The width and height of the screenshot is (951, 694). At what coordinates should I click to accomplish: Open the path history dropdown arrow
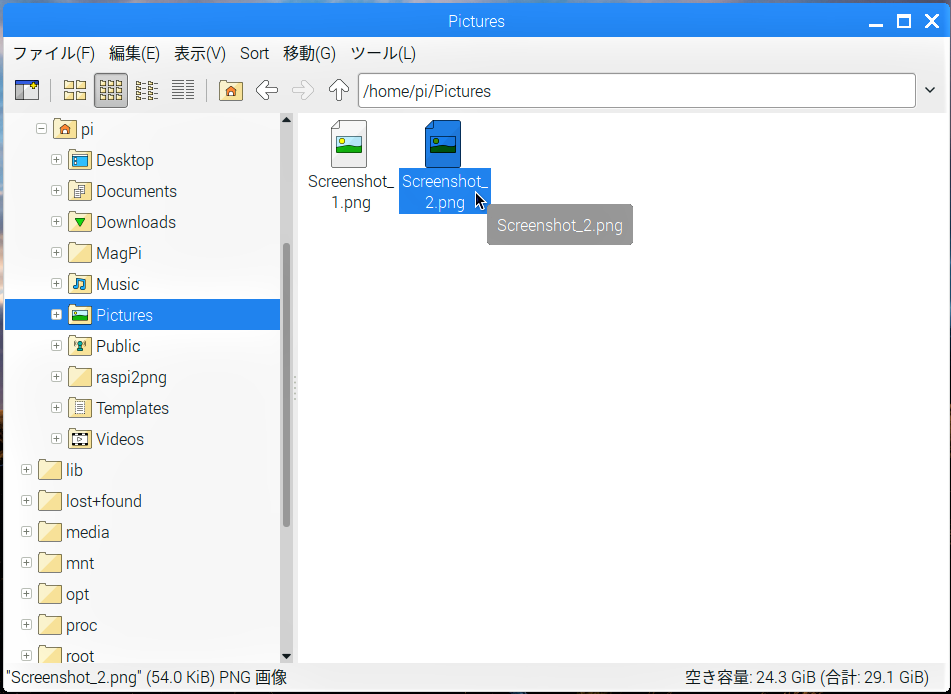coord(930,90)
